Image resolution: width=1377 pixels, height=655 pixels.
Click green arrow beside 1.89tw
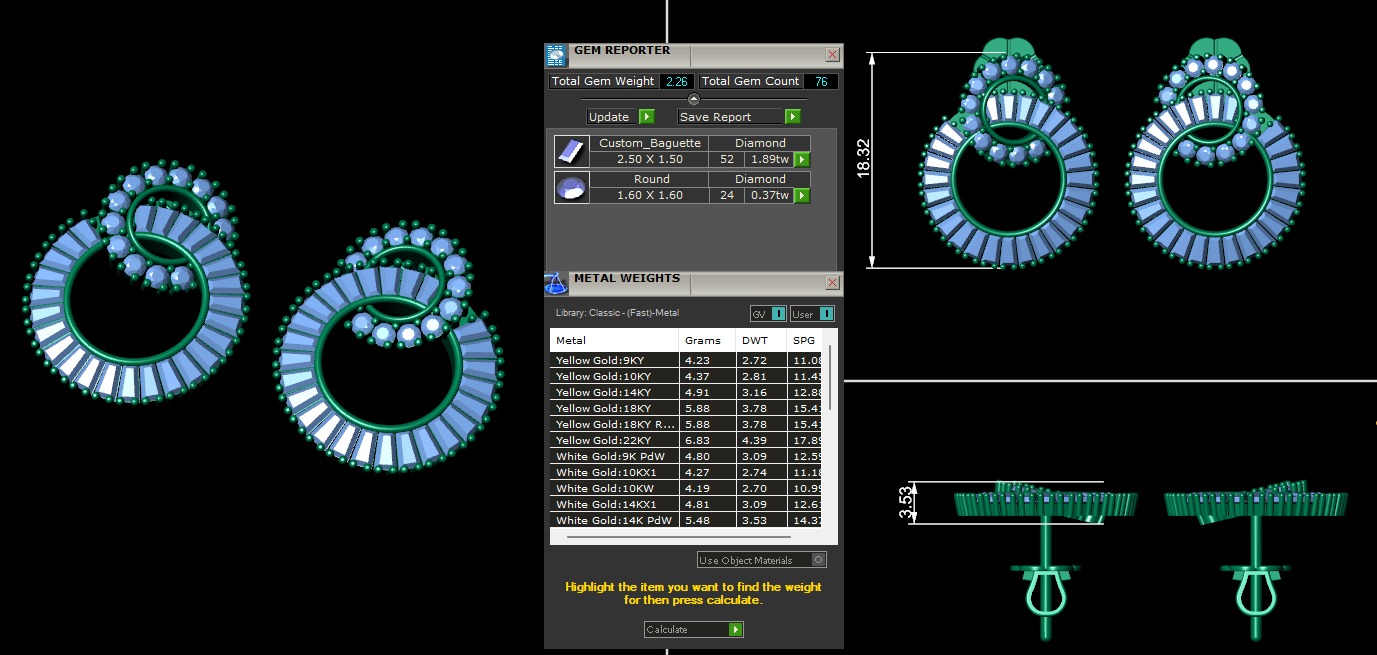[802, 159]
